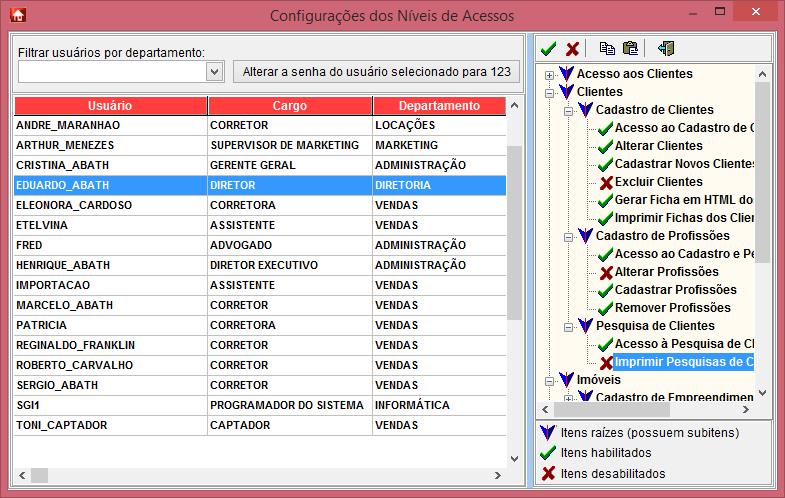The height and width of the screenshot is (498, 785).
Task: Select the SERGIO_ABATH user row
Action: pyautogui.click(x=58, y=385)
